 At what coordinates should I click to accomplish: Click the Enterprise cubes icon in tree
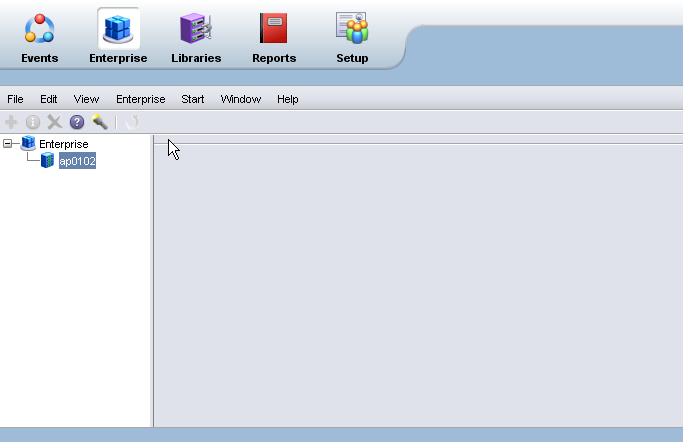pyautogui.click(x=28, y=143)
